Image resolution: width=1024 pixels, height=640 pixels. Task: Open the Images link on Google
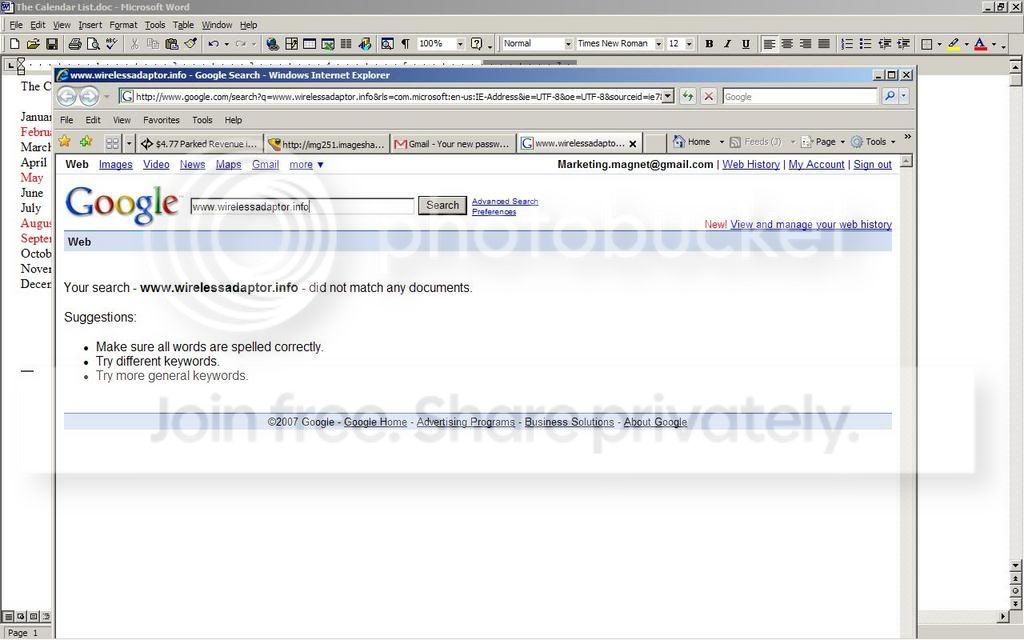(x=116, y=165)
